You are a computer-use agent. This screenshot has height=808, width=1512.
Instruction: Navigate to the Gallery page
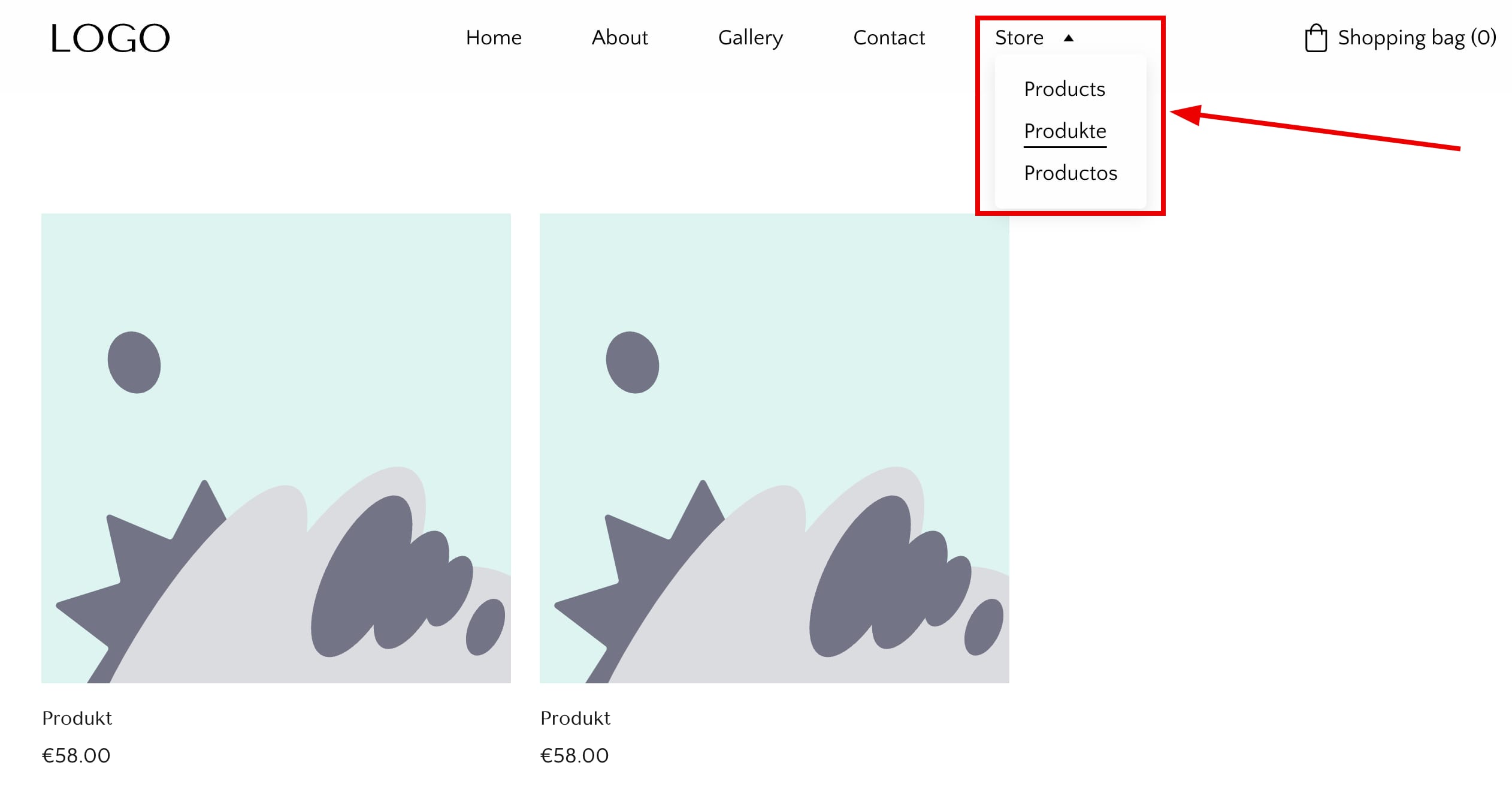tap(750, 38)
